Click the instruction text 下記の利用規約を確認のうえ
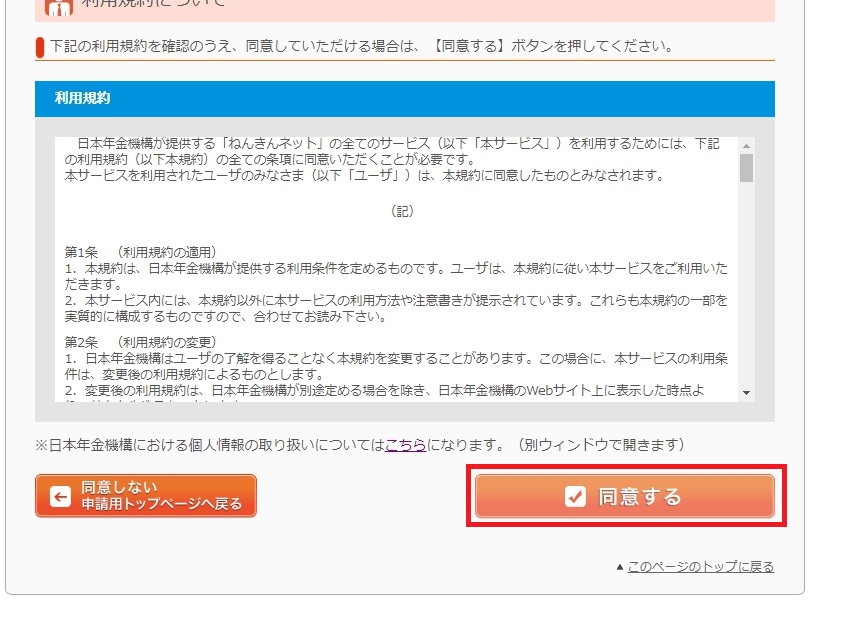The height and width of the screenshot is (623, 853). (x=361, y=46)
